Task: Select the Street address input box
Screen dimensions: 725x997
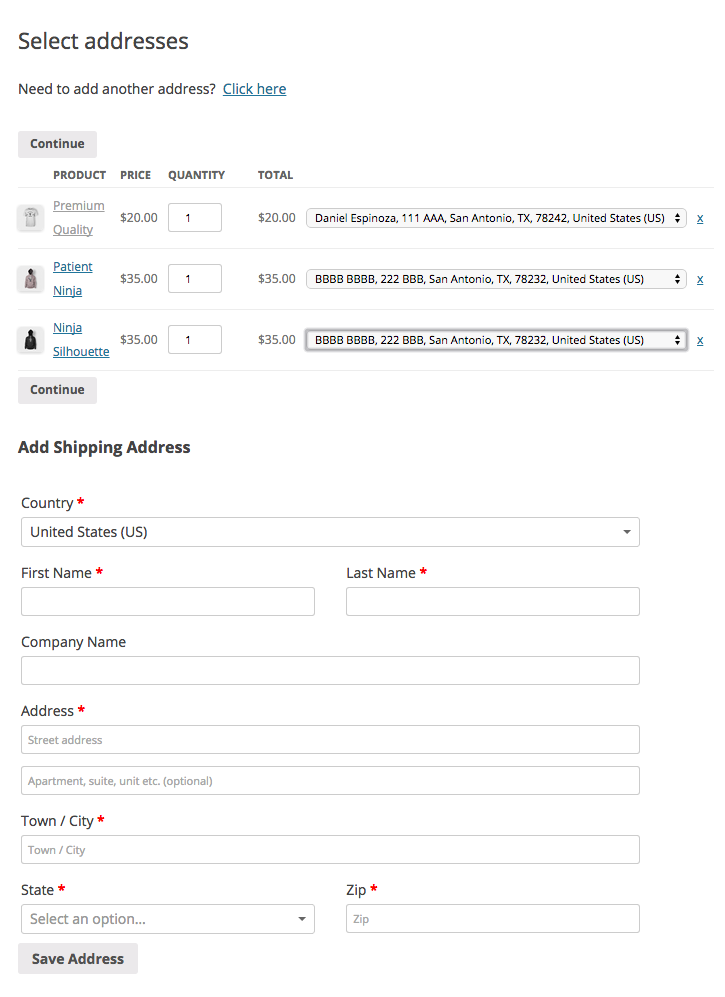Action: (330, 740)
